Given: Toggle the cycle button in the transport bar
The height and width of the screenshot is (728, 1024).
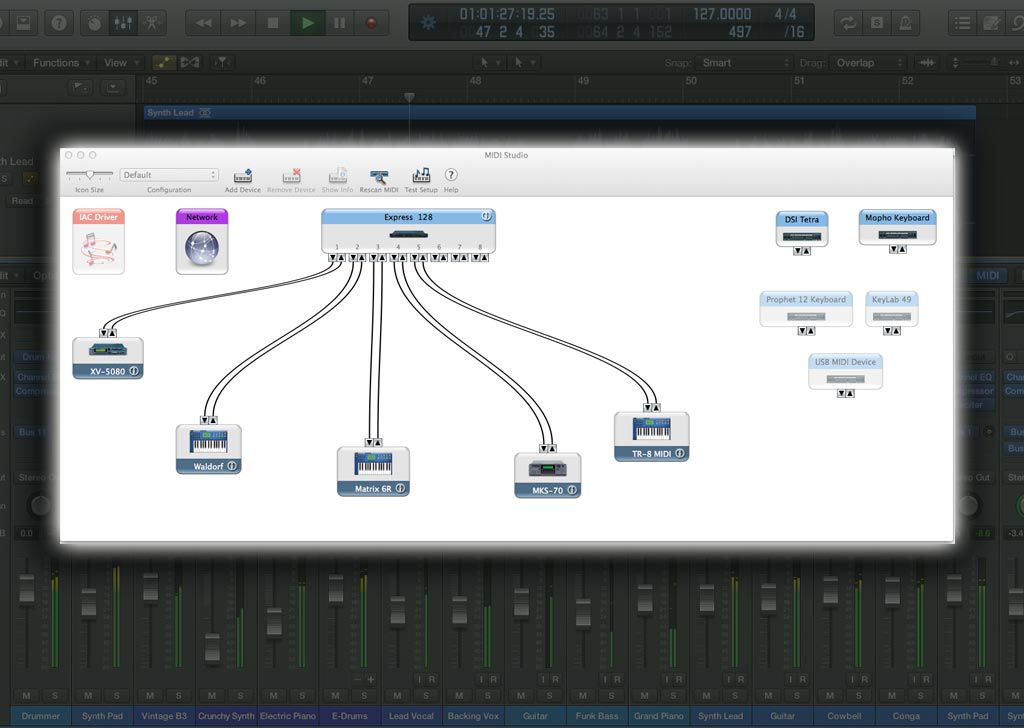Looking at the screenshot, I should coord(849,22).
